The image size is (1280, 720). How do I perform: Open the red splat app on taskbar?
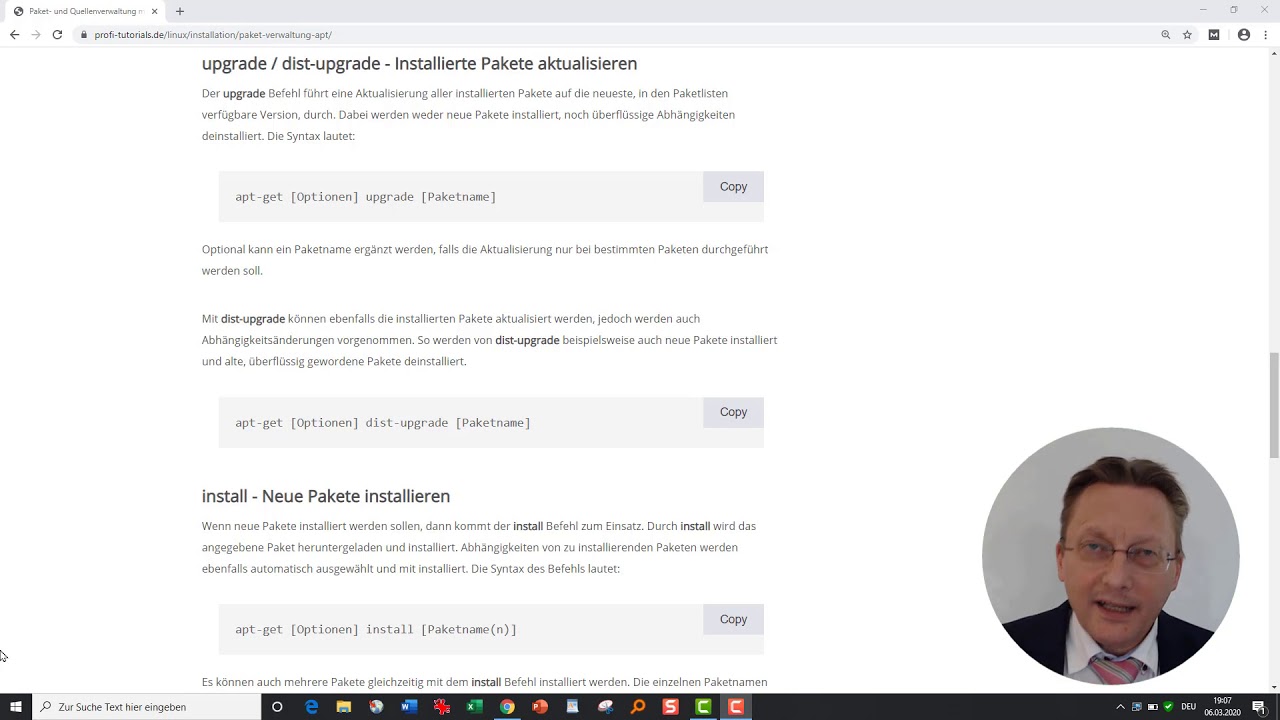point(442,706)
